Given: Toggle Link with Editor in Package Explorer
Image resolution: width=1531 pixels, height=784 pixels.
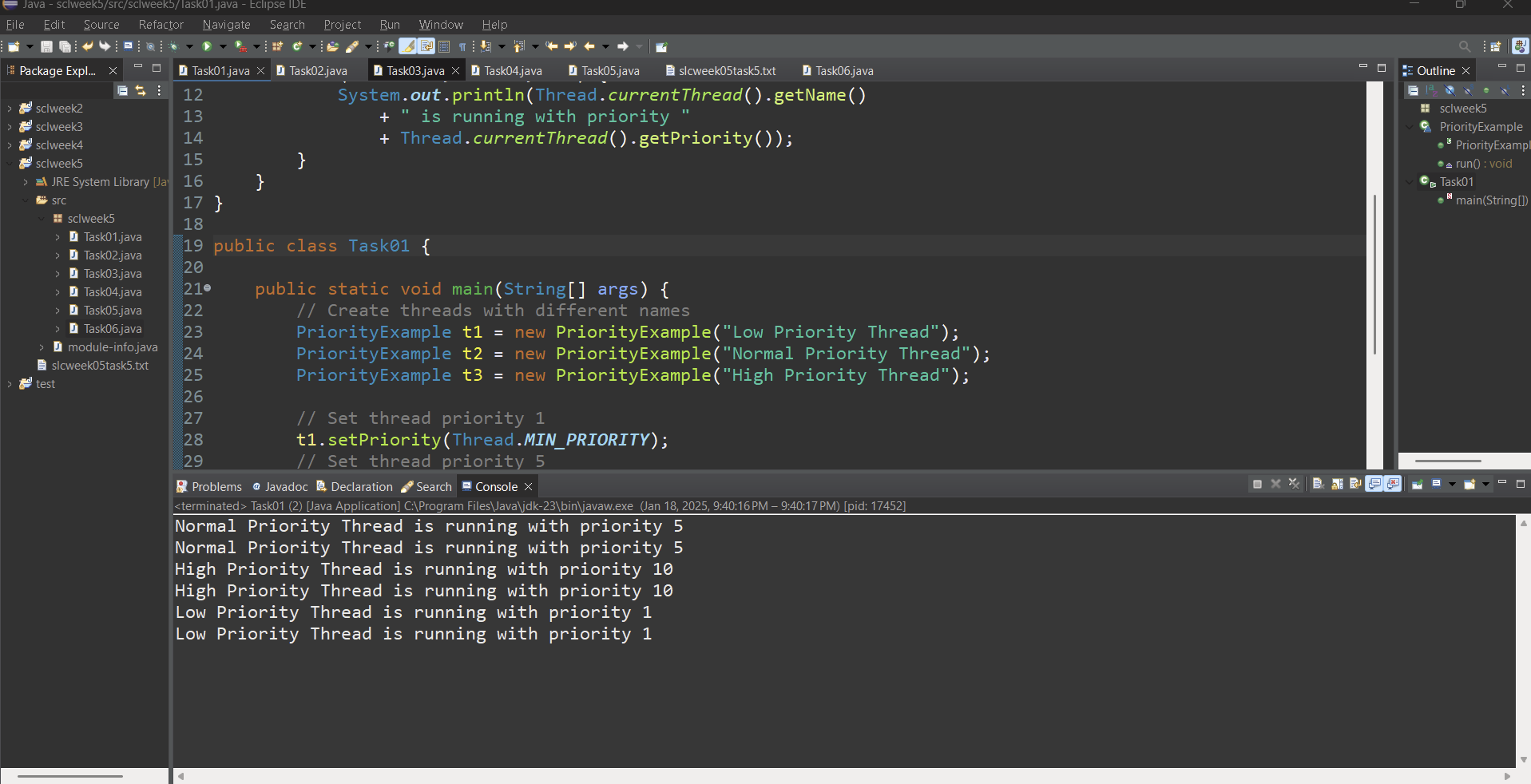Looking at the screenshot, I should click(x=141, y=90).
